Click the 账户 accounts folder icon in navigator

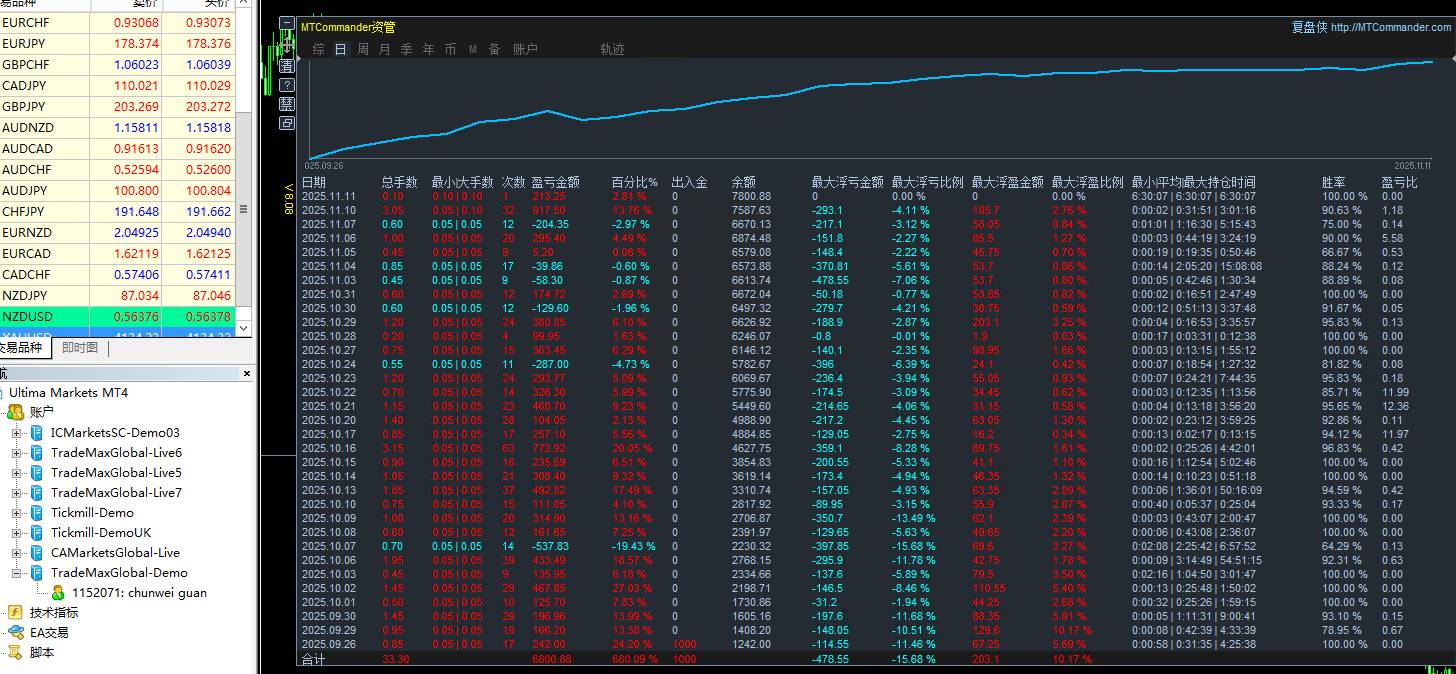pyautogui.click(x=16, y=412)
